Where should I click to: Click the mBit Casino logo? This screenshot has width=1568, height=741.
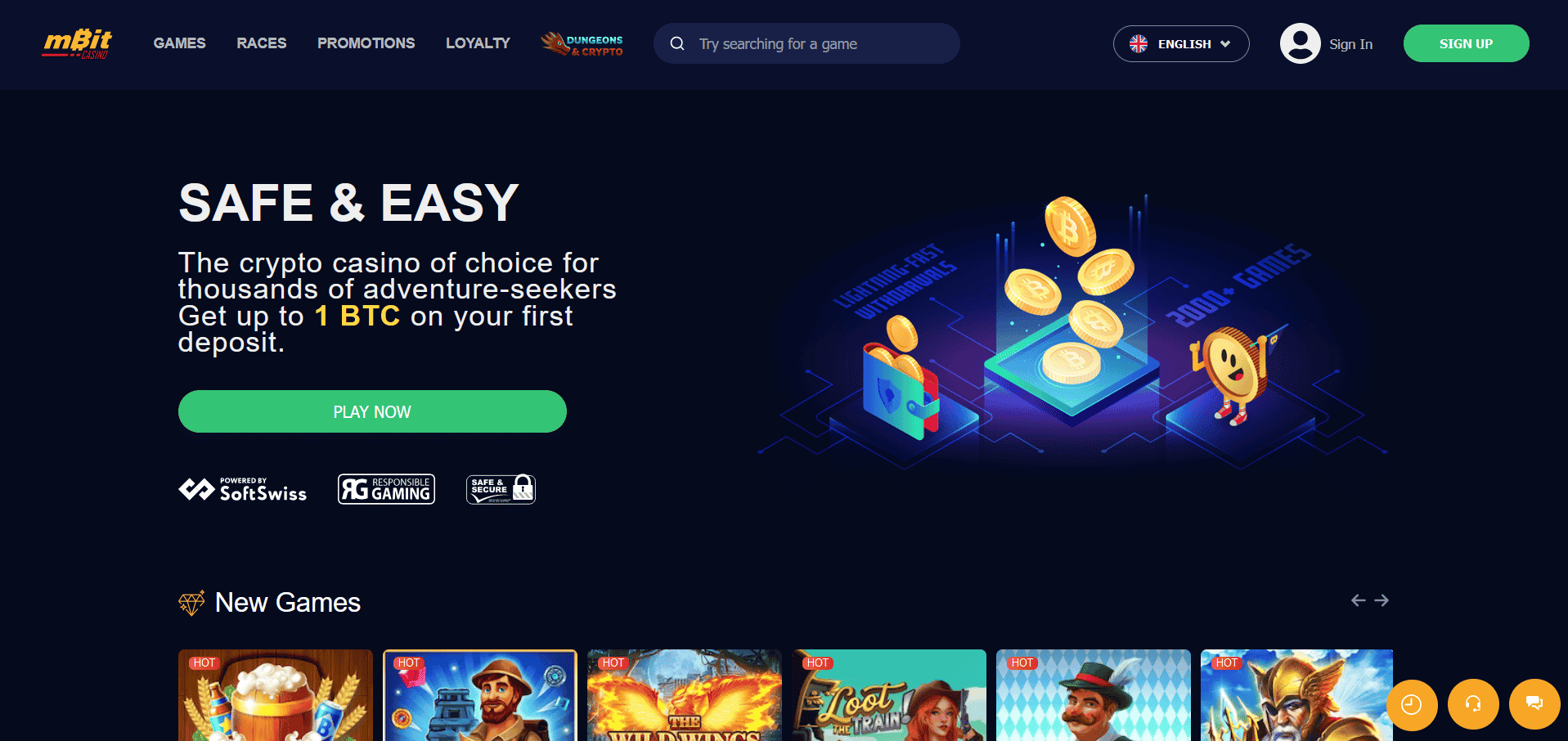78,44
